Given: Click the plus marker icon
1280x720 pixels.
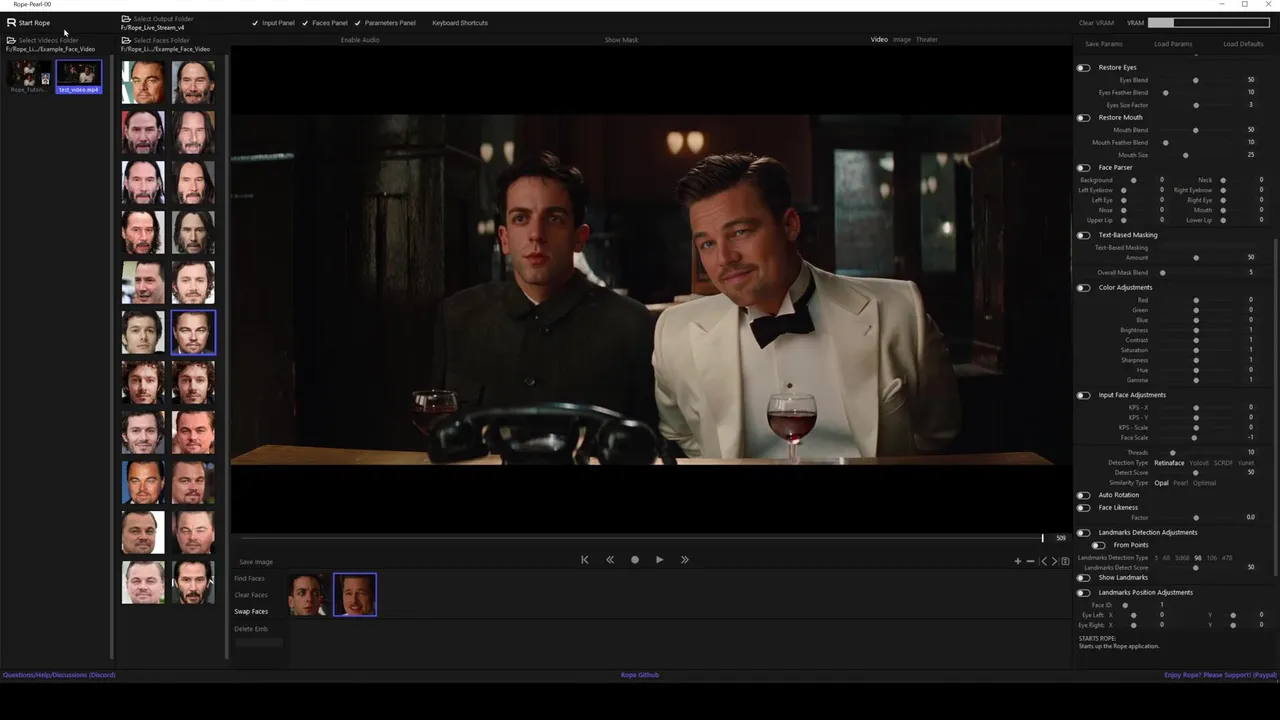Looking at the screenshot, I should (1018, 561).
